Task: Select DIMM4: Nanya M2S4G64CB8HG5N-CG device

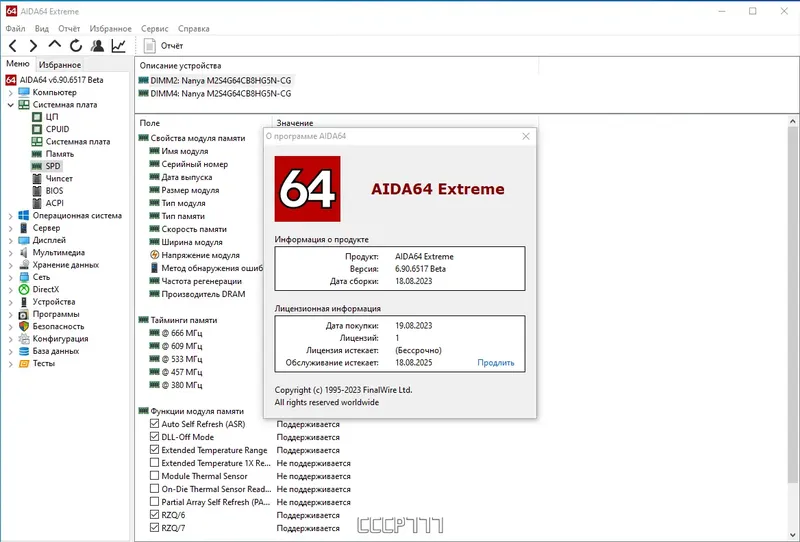Action: point(215,93)
